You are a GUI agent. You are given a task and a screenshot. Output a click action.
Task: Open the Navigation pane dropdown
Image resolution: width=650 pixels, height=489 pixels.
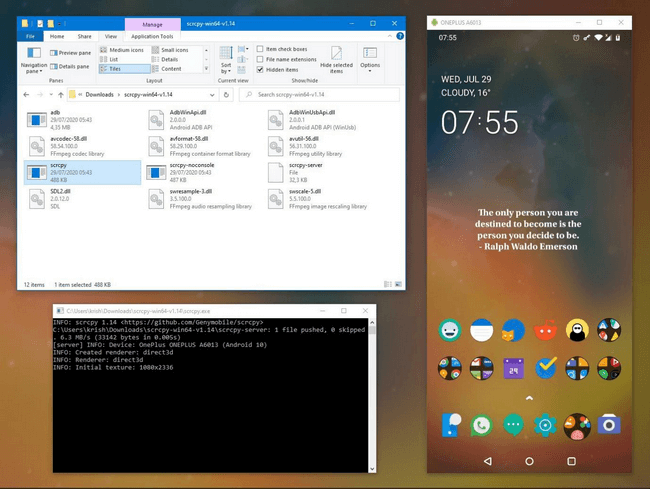34,68
